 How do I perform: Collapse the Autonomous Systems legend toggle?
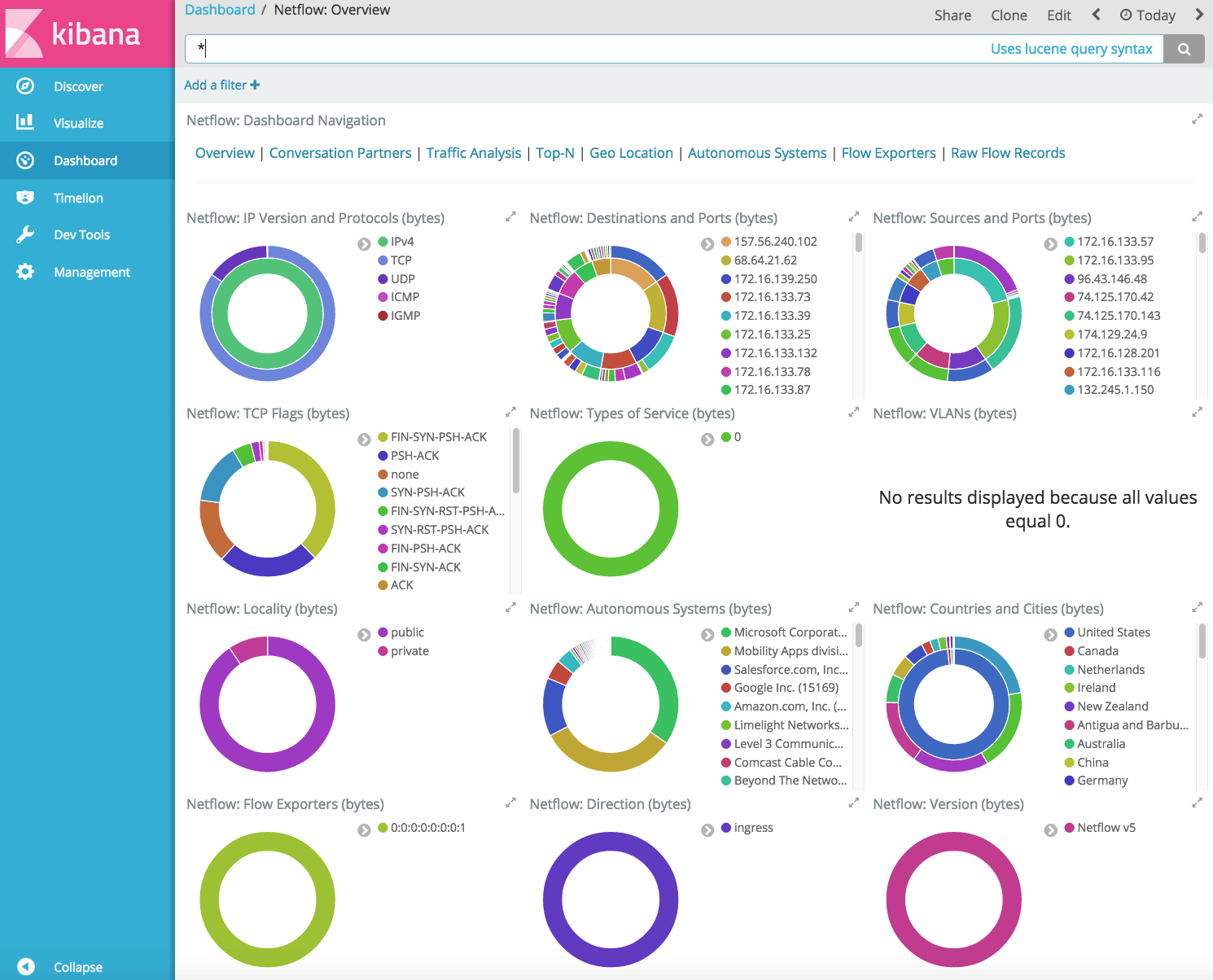click(x=707, y=634)
